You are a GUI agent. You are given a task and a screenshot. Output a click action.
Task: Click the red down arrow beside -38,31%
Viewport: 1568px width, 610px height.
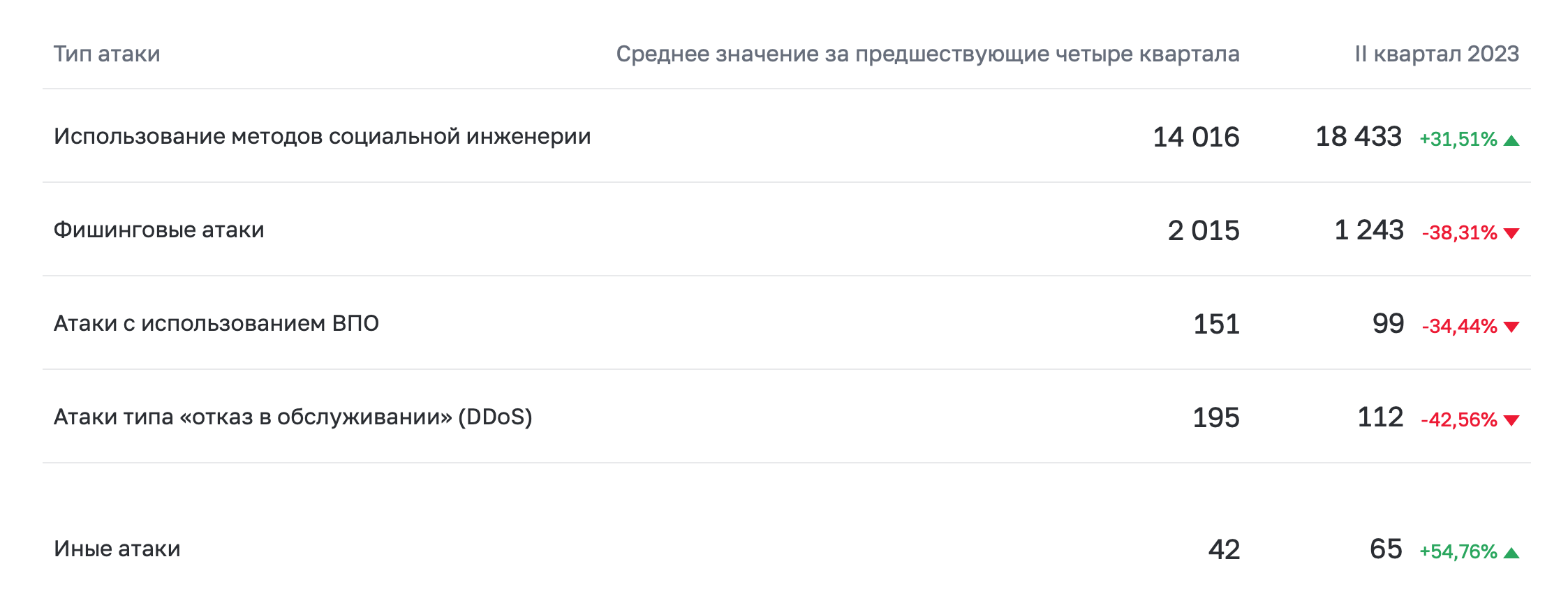pos(1511,234)
